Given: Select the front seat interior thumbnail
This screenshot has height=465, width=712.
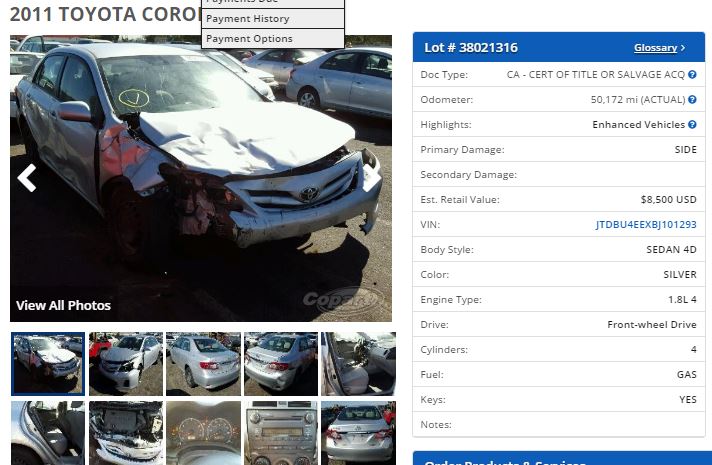Looking at the screenshot, I should click(359, 364).
